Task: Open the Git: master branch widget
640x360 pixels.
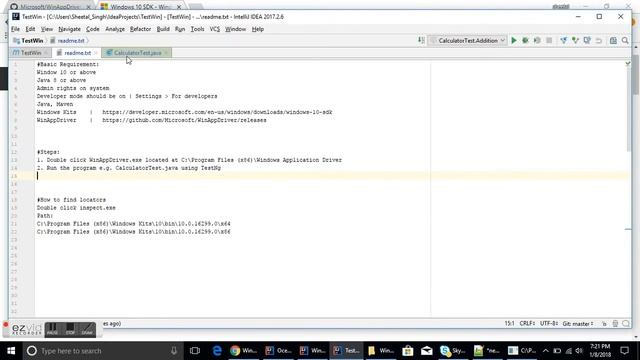Action: pyautogui.click(x=578, y=323)
